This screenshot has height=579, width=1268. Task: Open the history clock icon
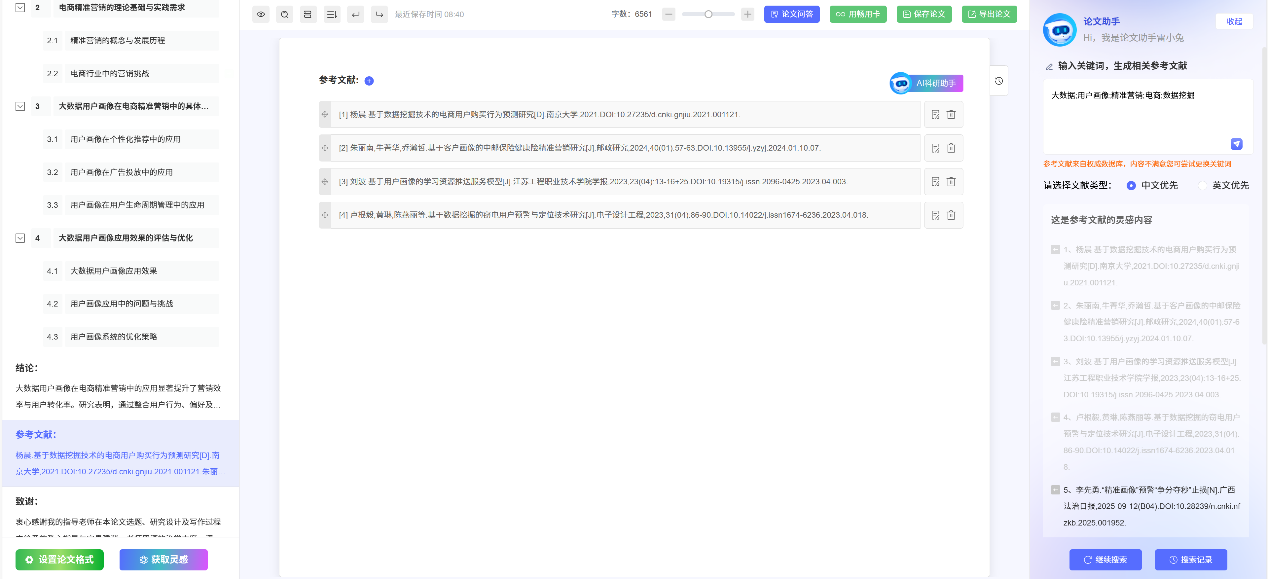(x=999, y=82)
